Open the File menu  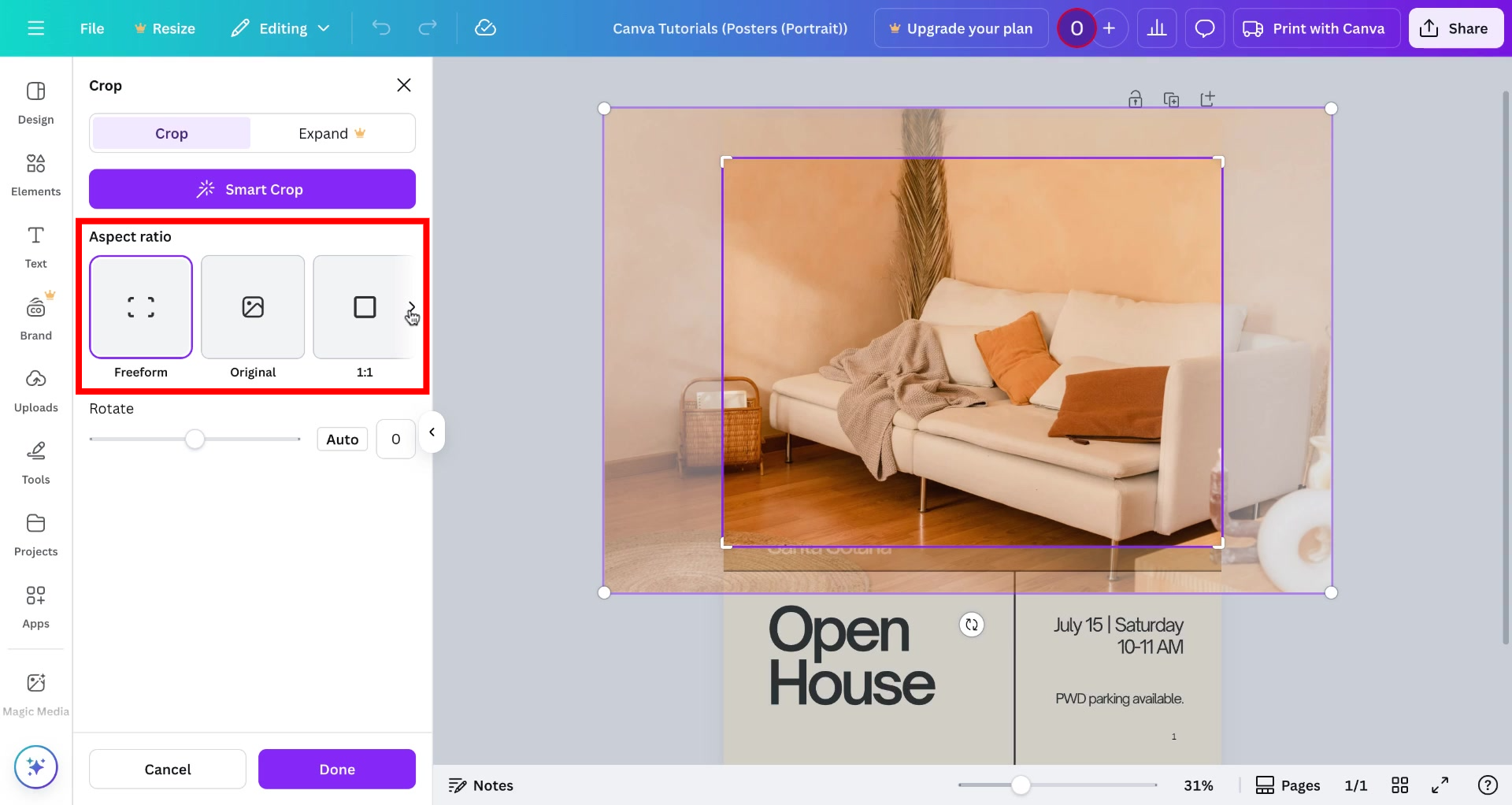tap(92, 28)
